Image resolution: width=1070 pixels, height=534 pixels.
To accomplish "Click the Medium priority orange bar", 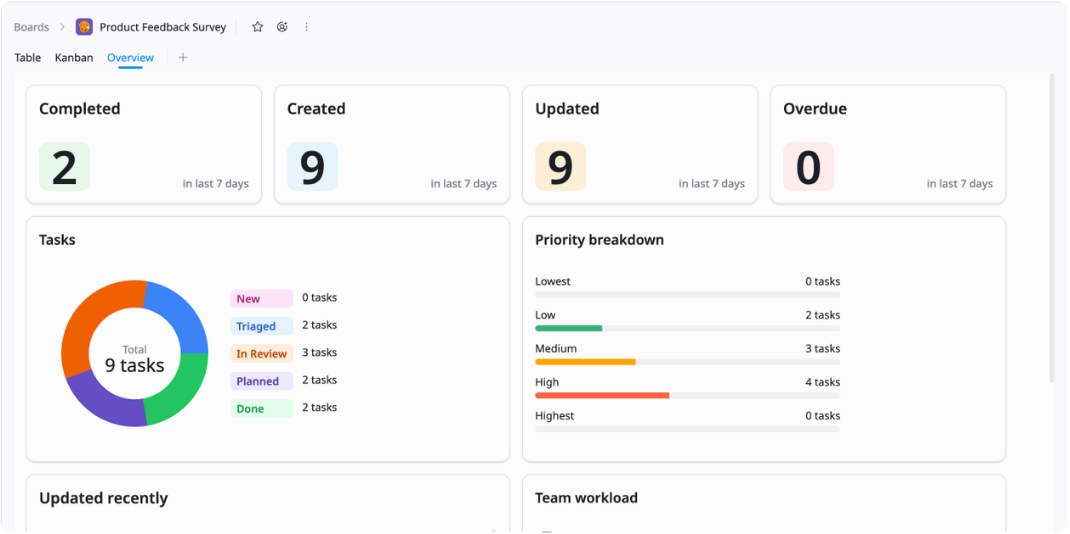I will point(585,361).
